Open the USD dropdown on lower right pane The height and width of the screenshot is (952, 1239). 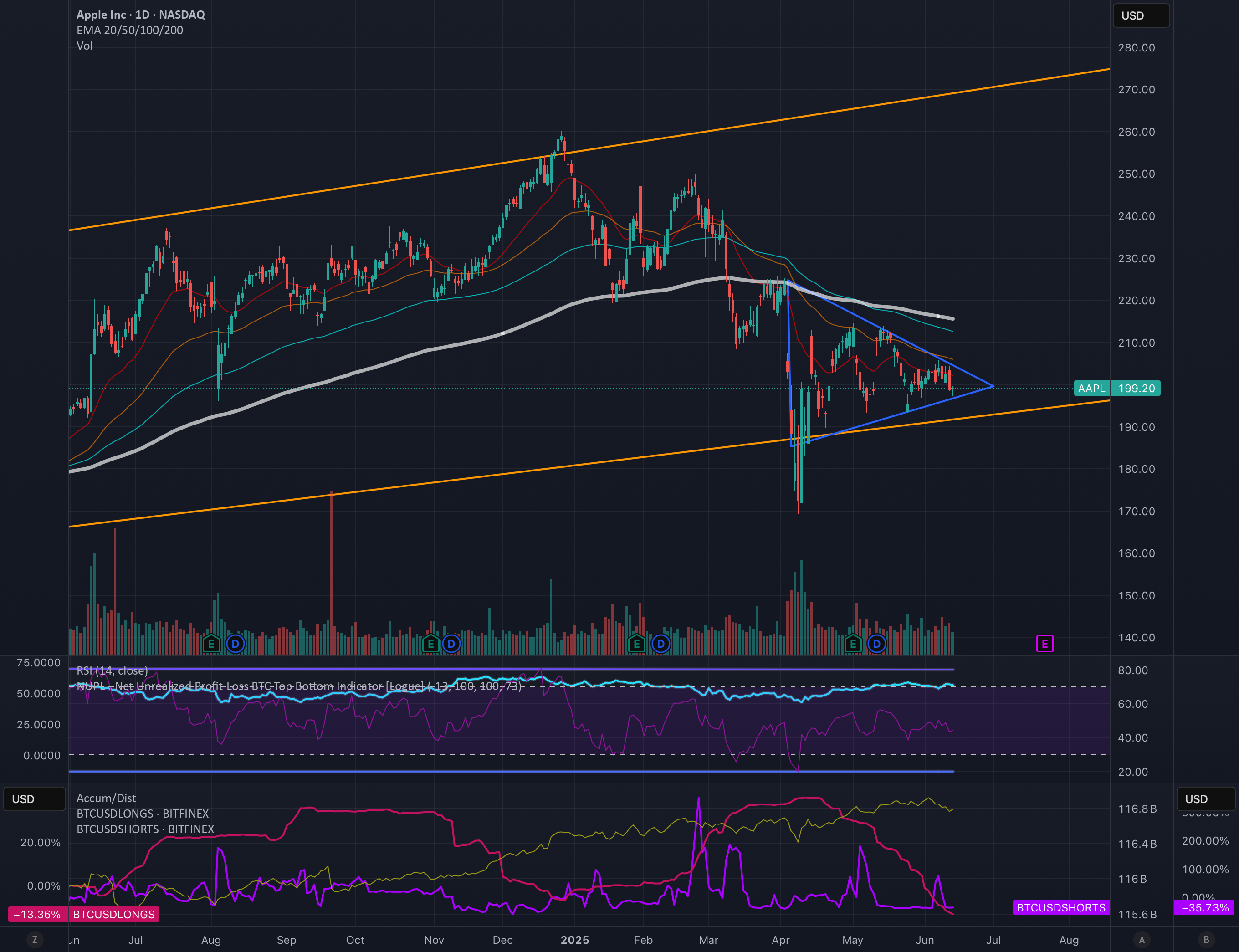(1206, 799)
